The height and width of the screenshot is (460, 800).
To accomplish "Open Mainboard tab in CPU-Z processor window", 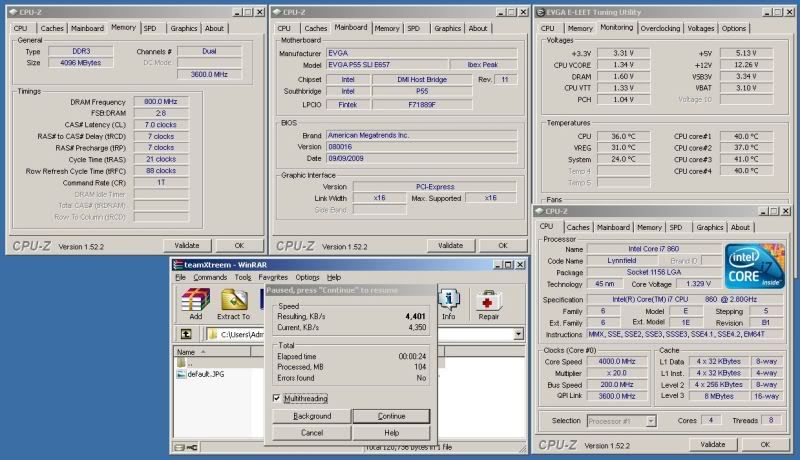I will (x=613, y=227).
